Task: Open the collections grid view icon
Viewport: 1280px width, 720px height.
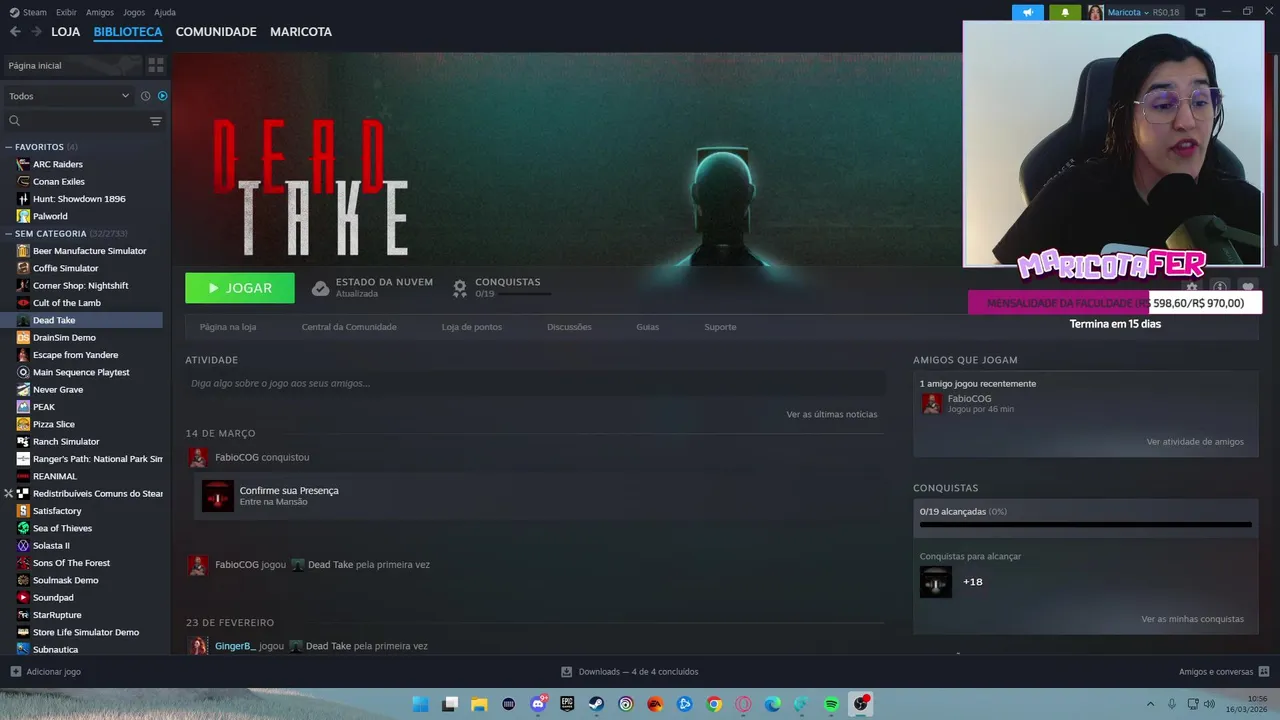Action: (156, 65)
